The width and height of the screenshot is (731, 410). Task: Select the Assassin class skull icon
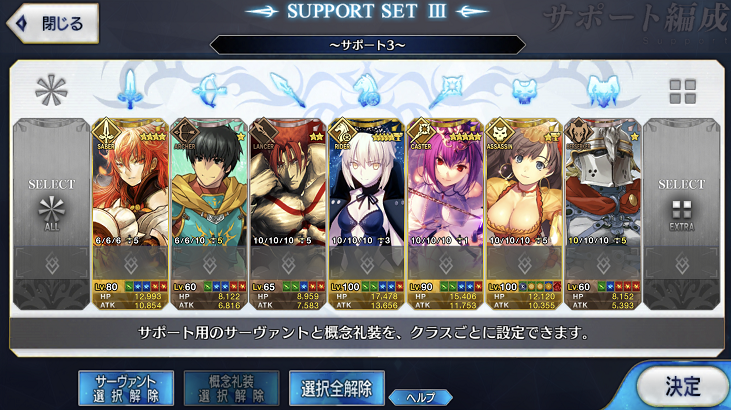pos(524,91)
